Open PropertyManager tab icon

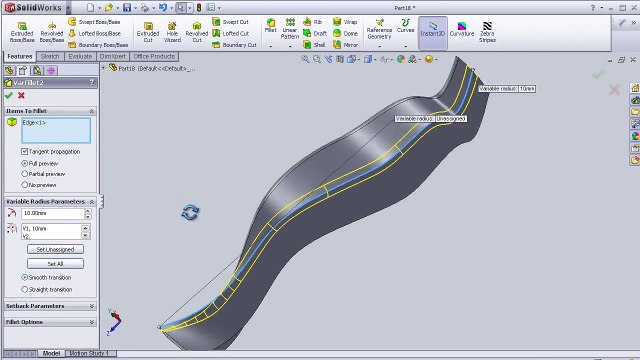click(x=23, y=71)
